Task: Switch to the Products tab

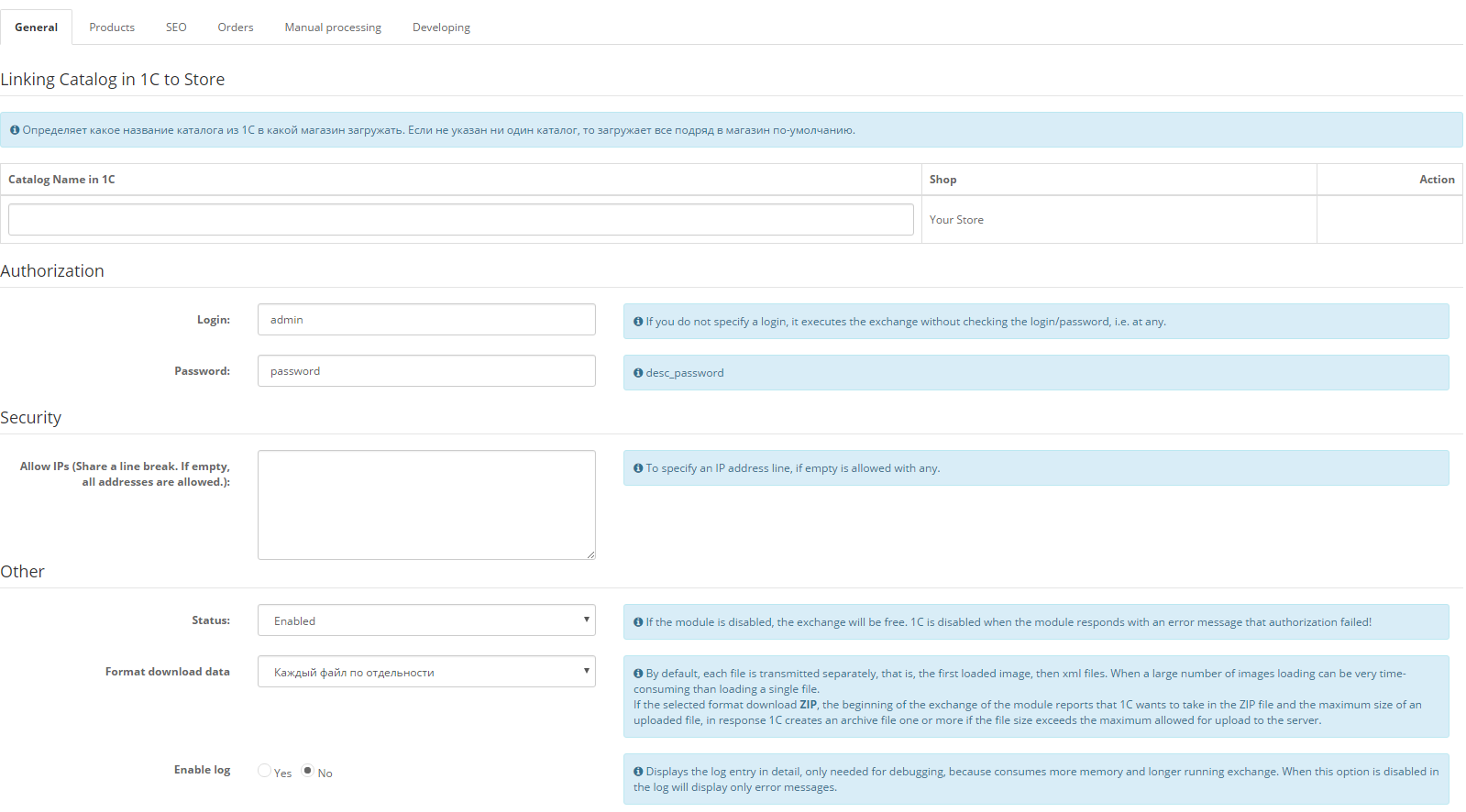Action: click(112, 27)
